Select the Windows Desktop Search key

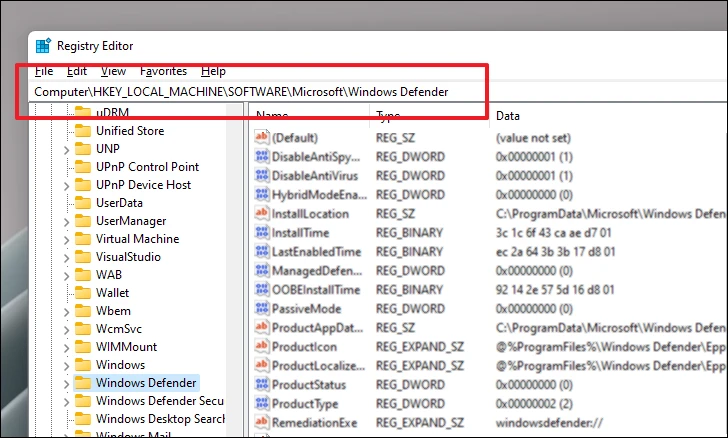[160, 418]
